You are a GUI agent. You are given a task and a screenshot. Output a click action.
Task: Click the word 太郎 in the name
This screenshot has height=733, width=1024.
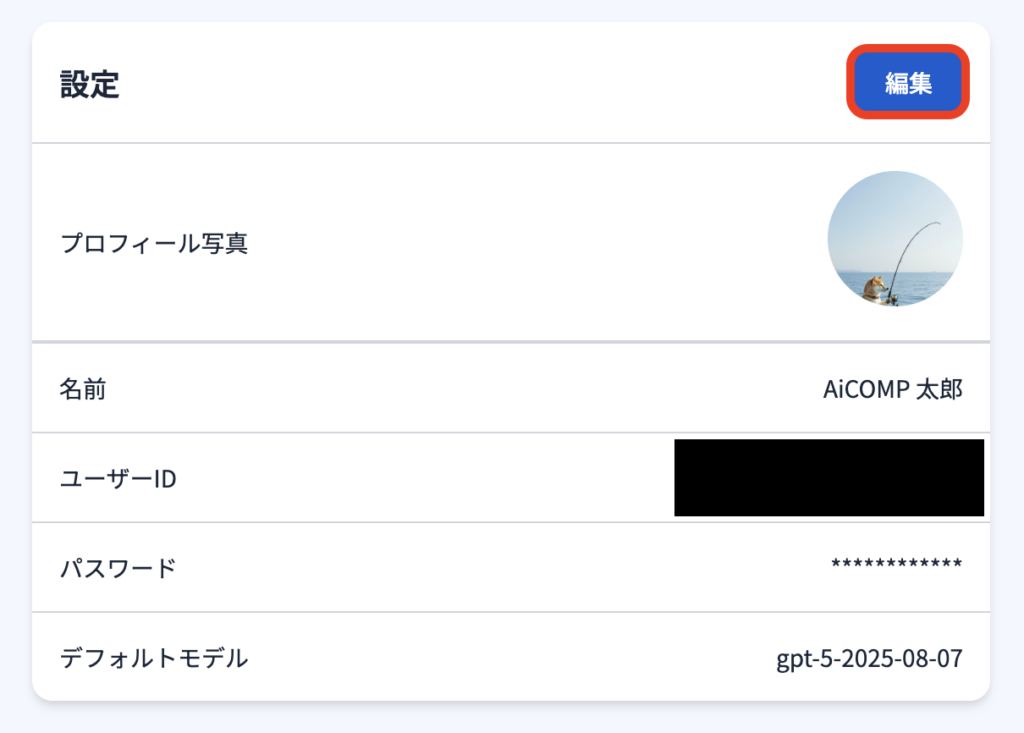[940, 389]
